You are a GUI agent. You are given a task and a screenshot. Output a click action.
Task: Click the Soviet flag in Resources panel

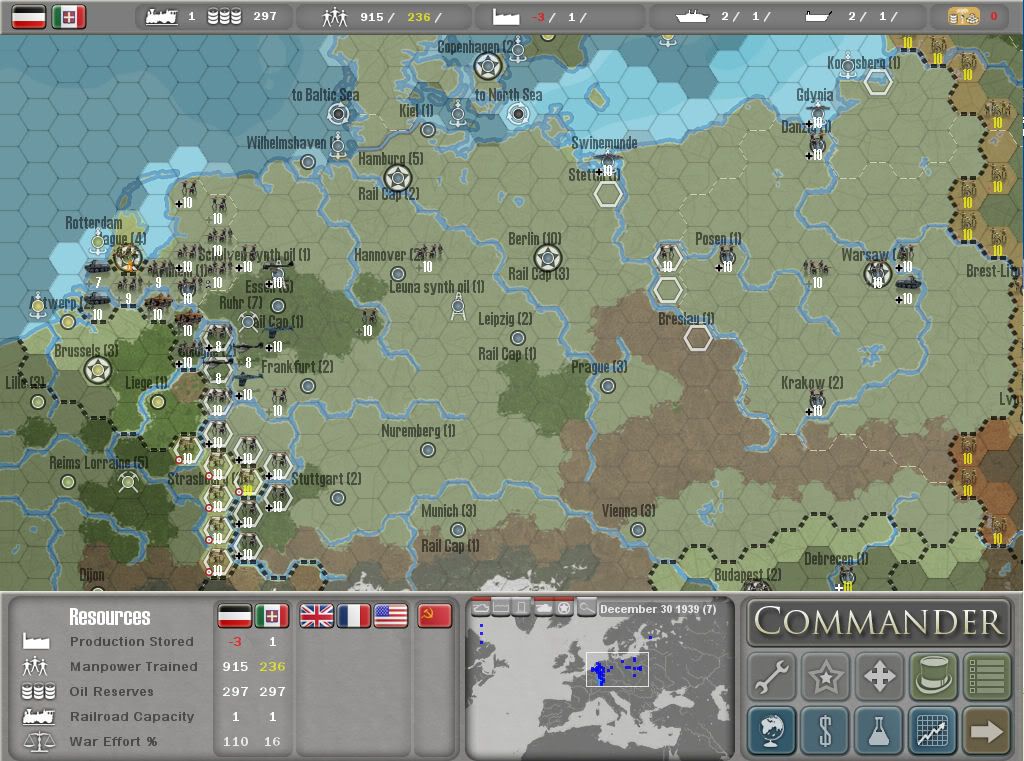click(434, 616)
